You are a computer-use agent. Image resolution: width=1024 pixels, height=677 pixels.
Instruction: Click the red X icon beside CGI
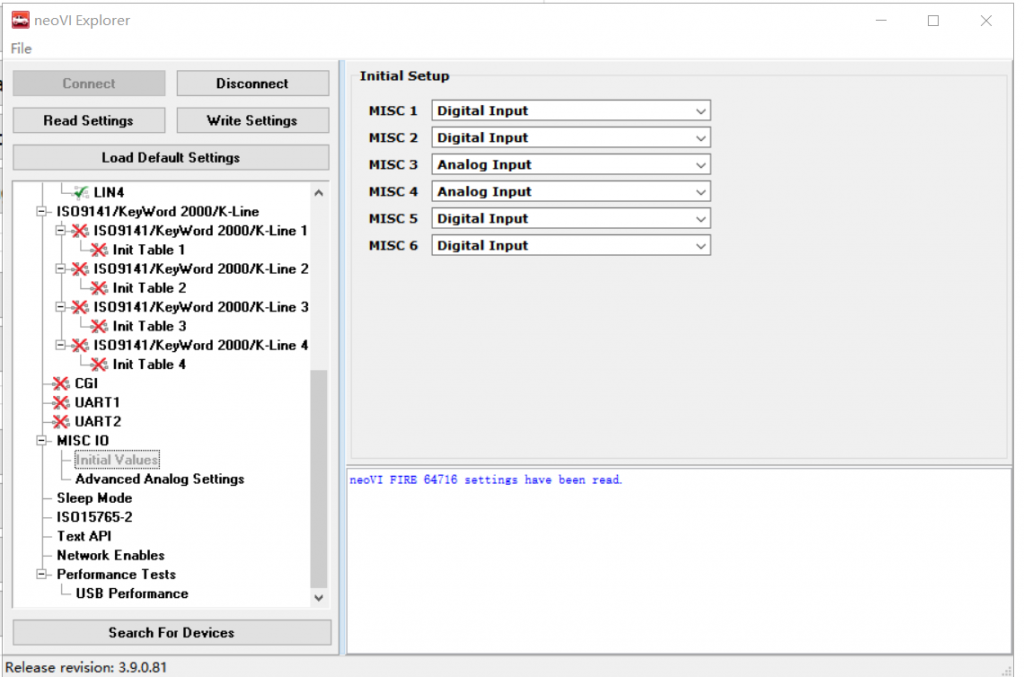(61, 384)
